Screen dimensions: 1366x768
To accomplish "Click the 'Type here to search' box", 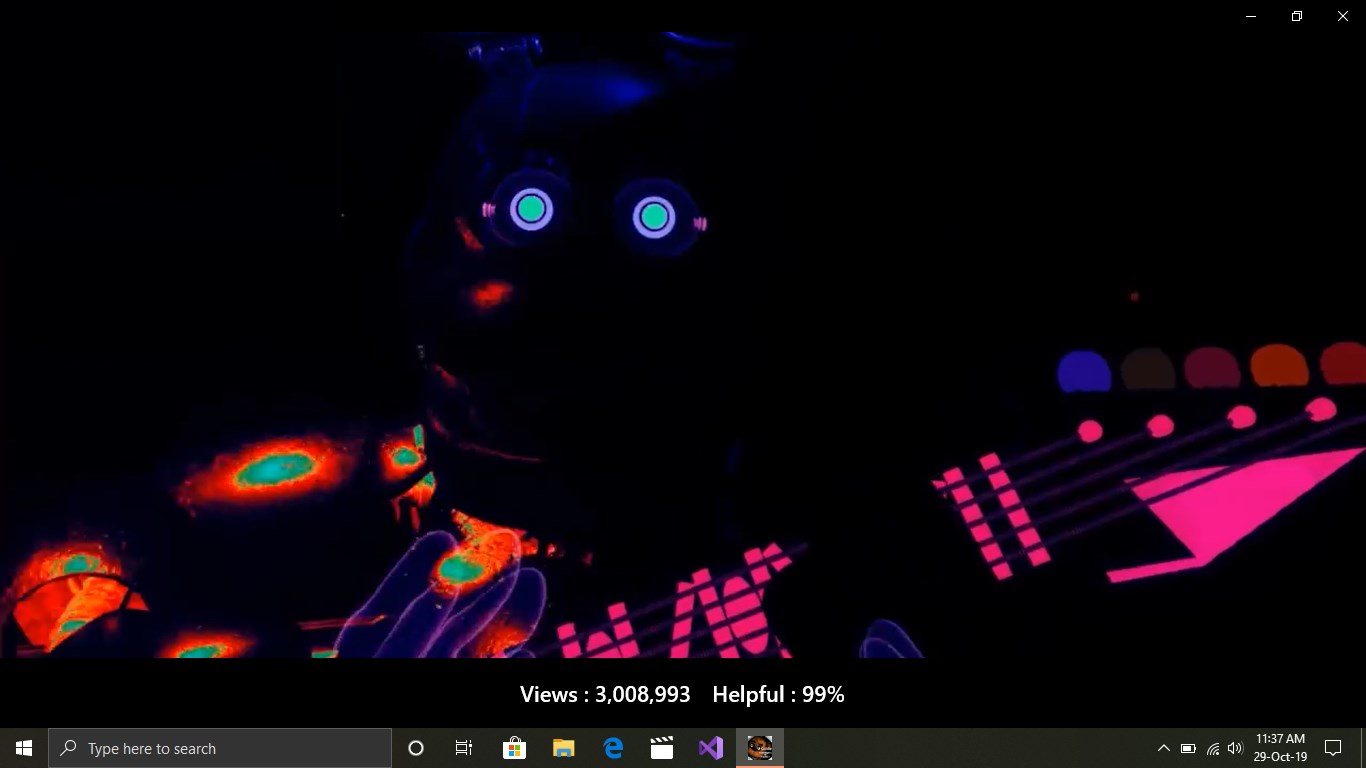I will coord(220,748).
